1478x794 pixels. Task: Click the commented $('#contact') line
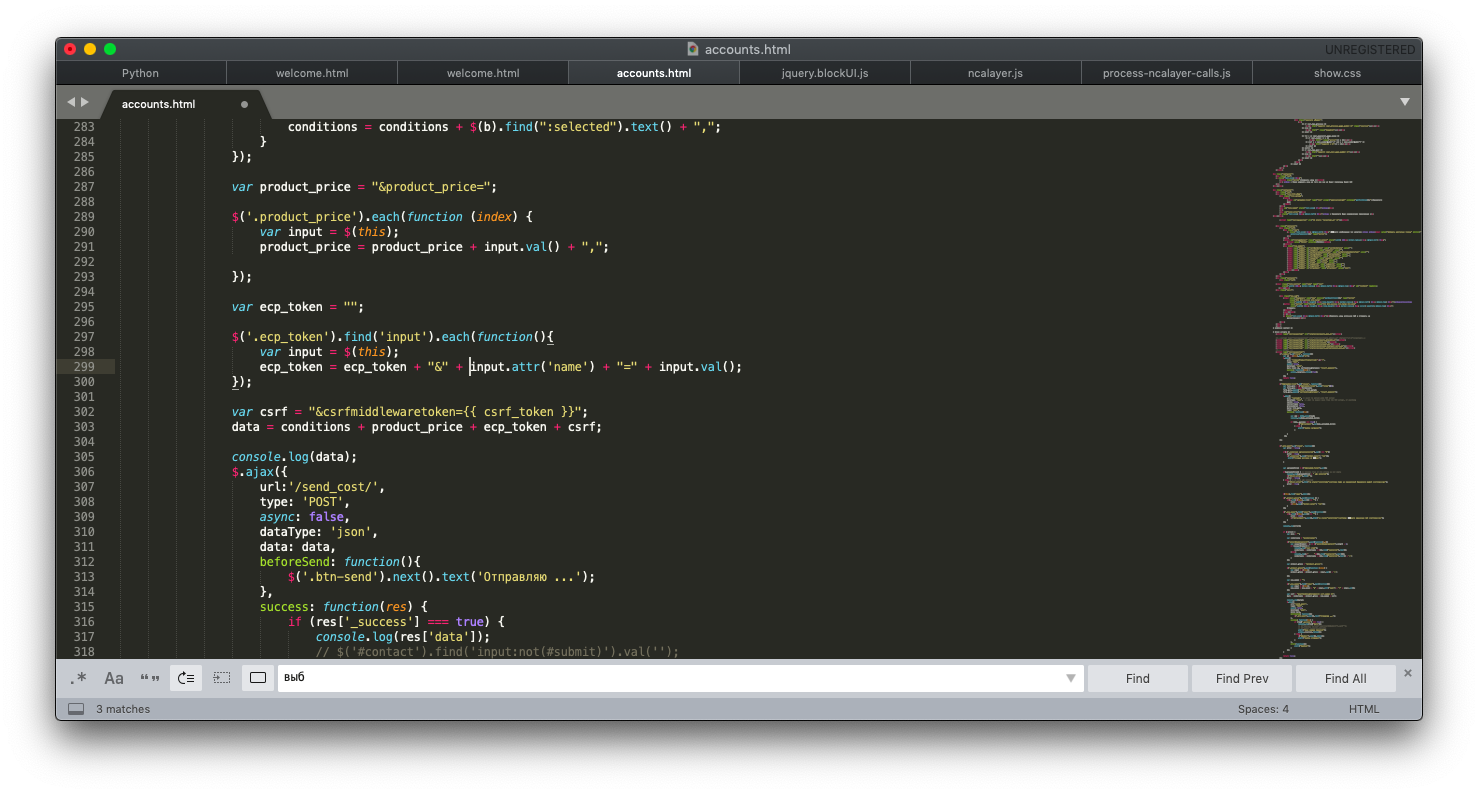click(x=497, y=652)
